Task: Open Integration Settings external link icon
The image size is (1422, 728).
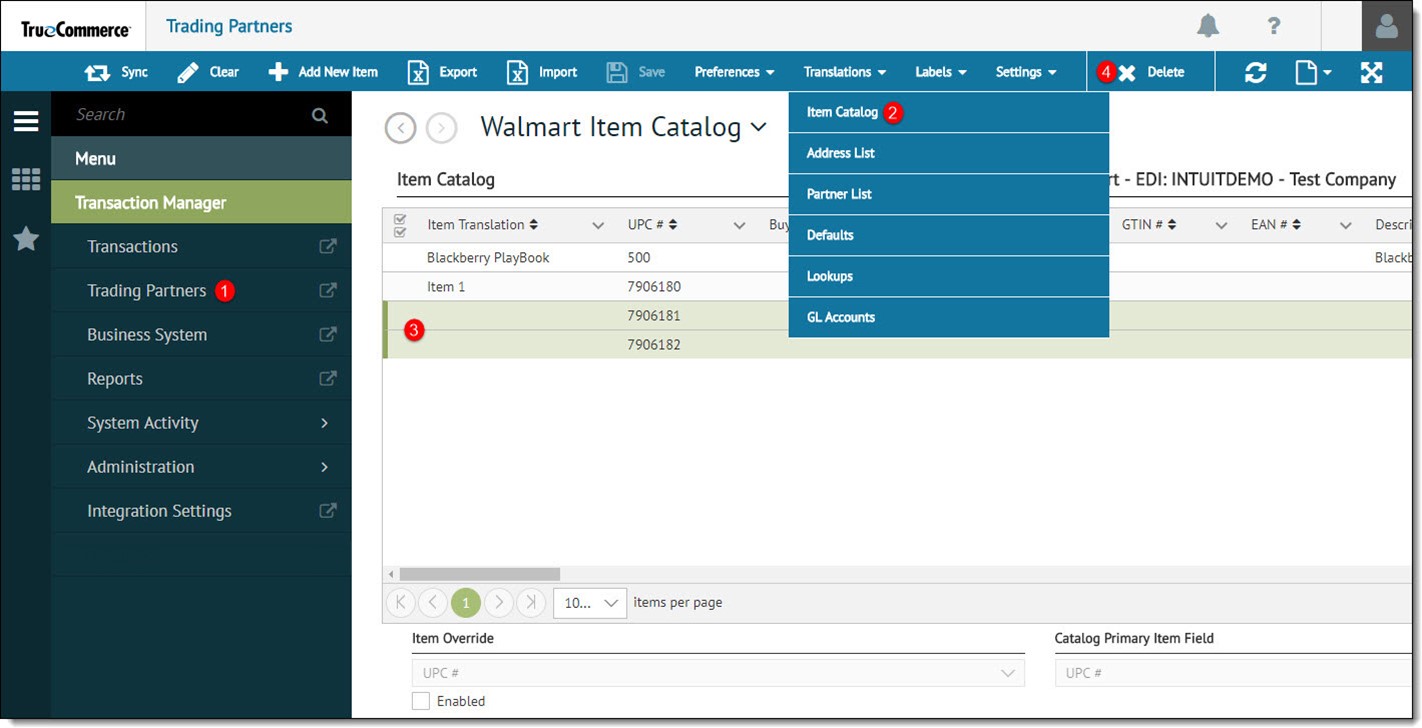Action: 327,510
